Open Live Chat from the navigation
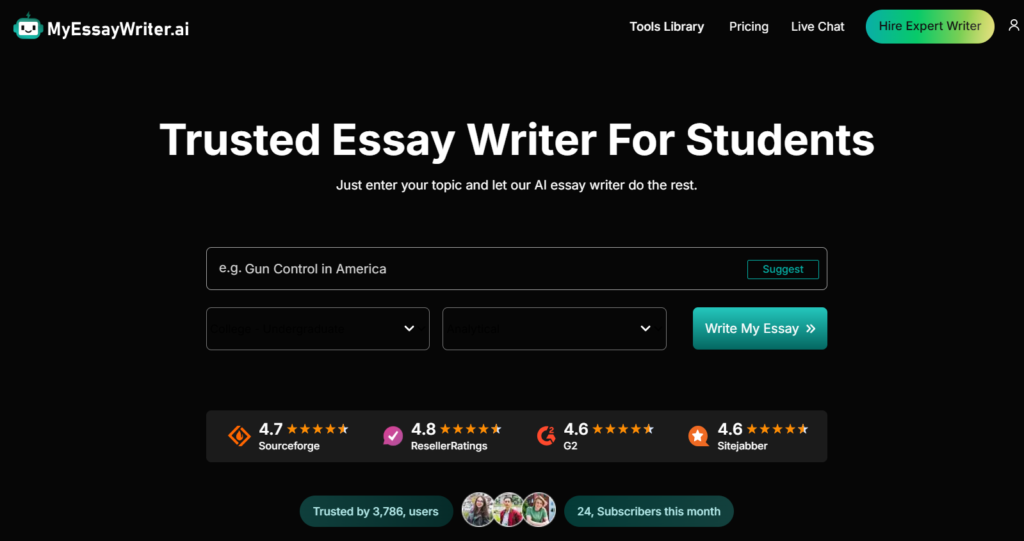The width and height of the screenshot is (1024, 541). (818, 27)
